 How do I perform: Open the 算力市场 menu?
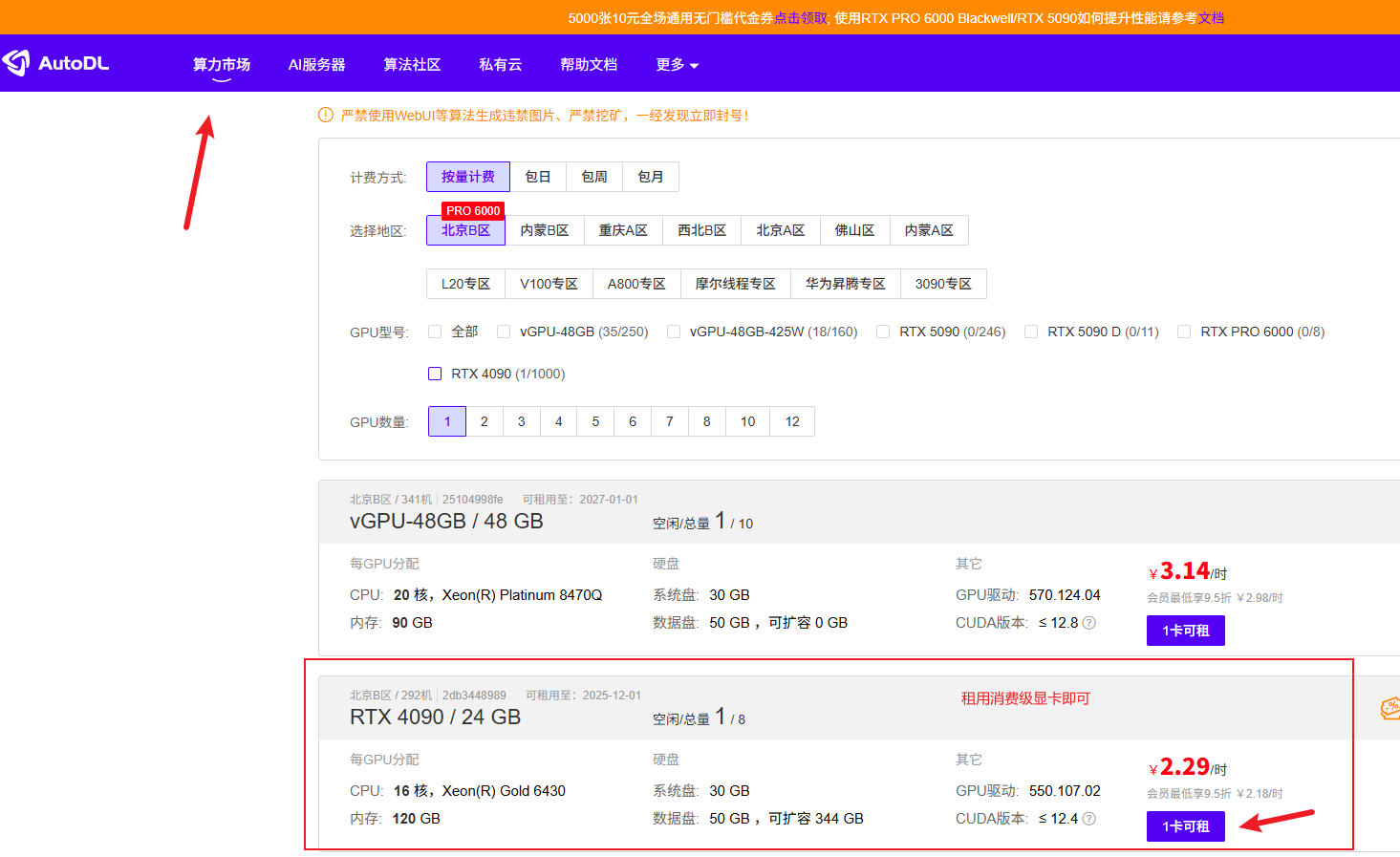click(222, 64)
